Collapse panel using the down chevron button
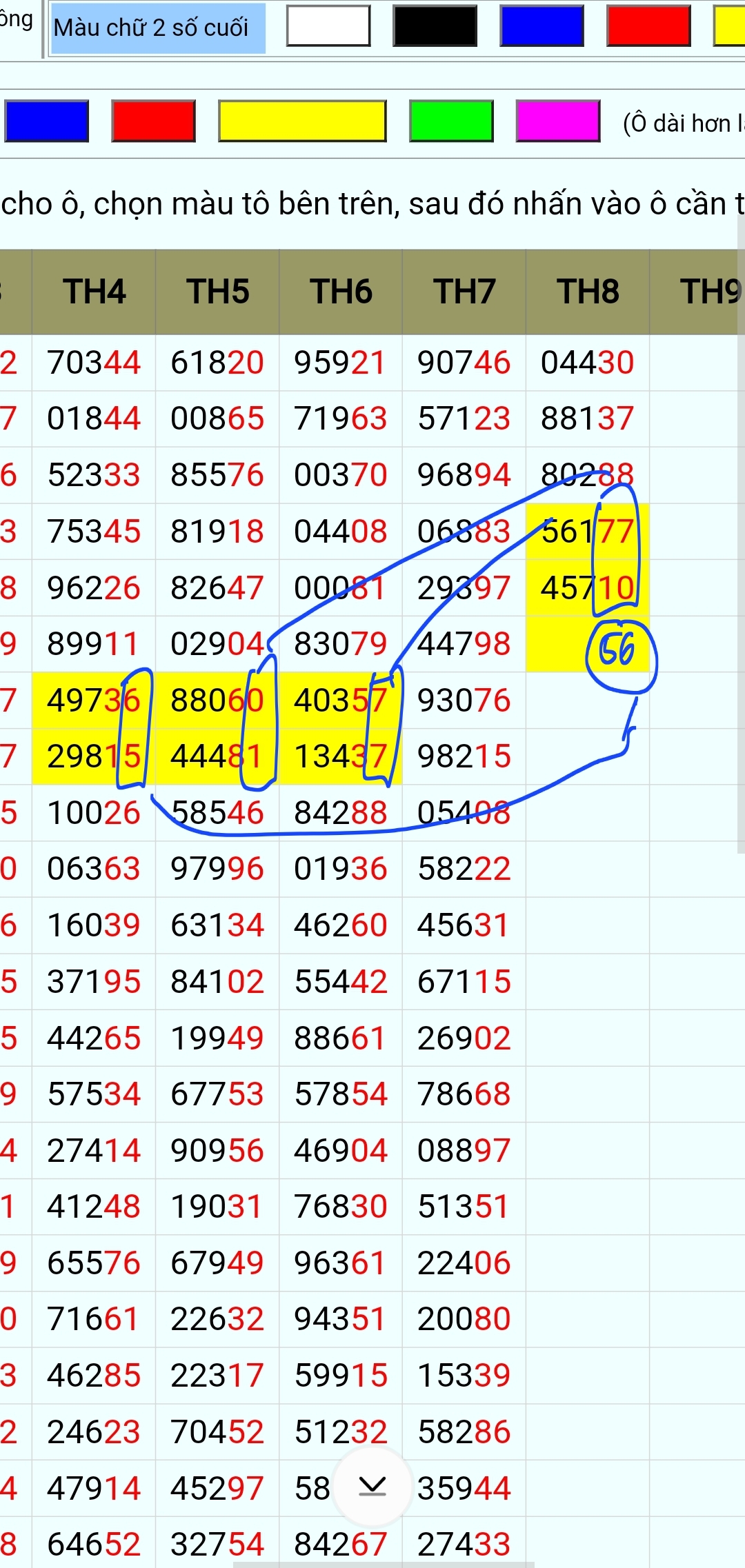This screenshot has width=745, height=1568. [372, 1486]
